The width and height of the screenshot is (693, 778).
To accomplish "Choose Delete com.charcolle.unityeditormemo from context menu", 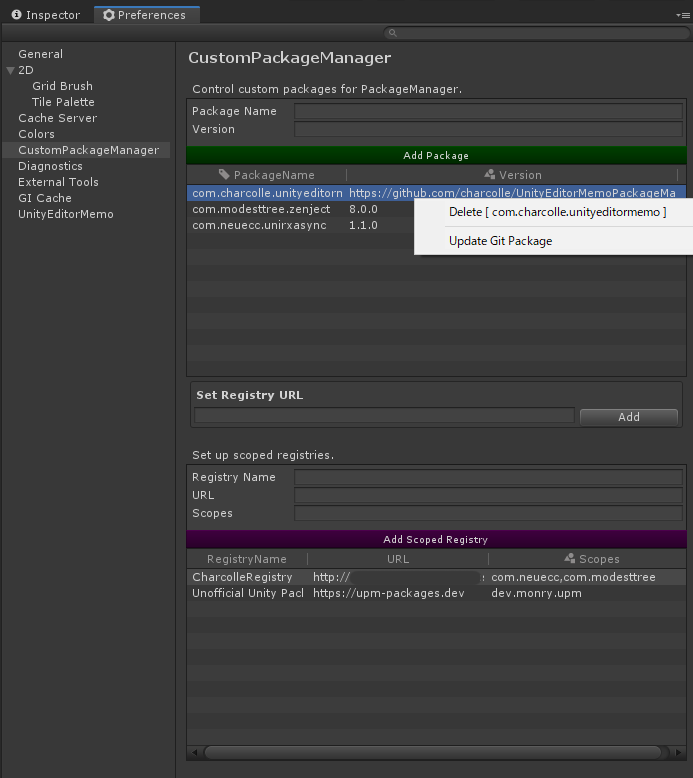I will [557, 212].
